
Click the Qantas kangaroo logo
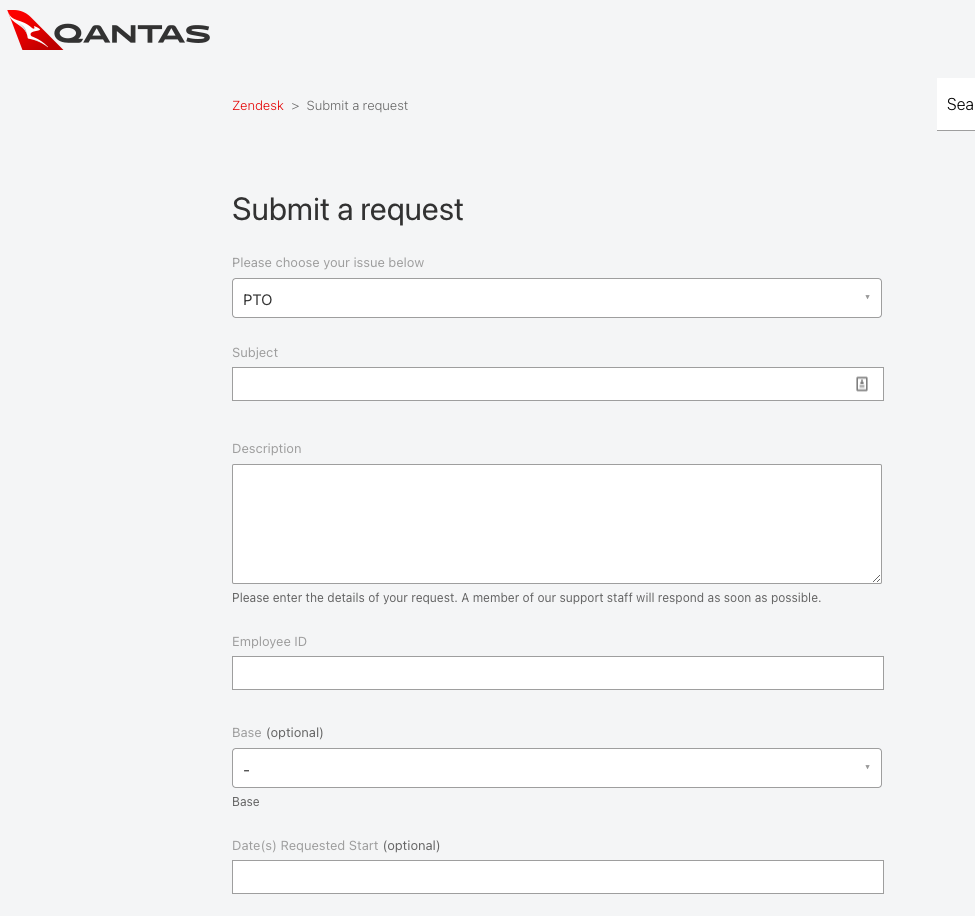coord(30,30)
